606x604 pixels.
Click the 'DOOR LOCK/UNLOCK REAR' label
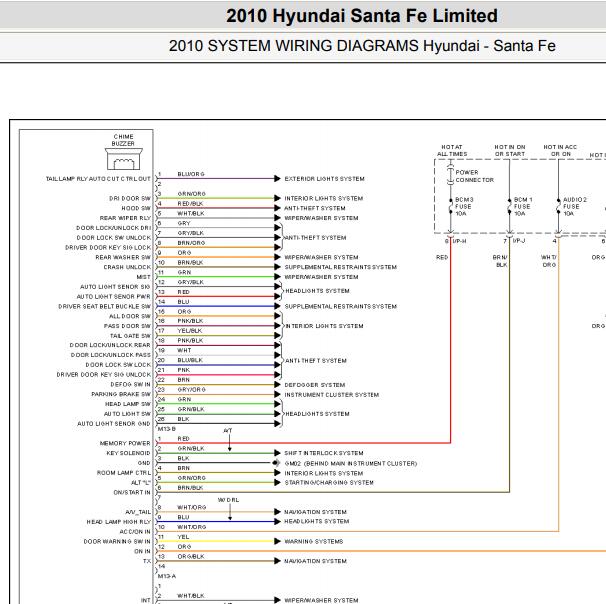(x=110, y=345)
